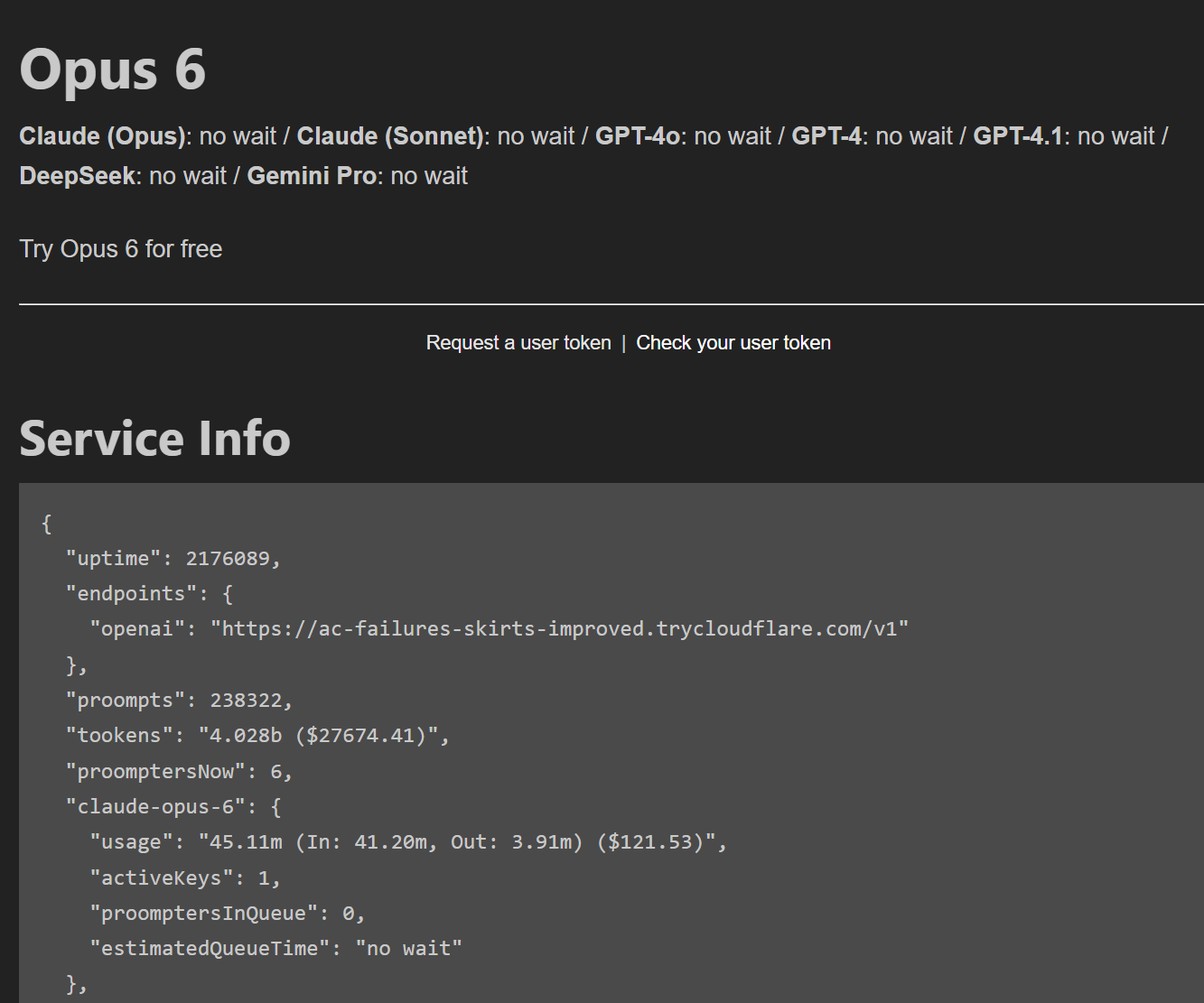Image resolution: width=1204 pixels, height=1003 pixels.
Task: Click the "usage" line showing $121.53
Action: [x=406, y=842]
